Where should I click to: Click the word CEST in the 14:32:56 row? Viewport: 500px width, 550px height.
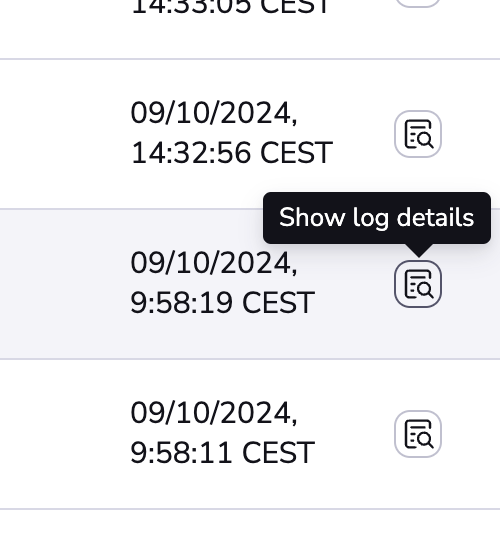tap(296, 153)
